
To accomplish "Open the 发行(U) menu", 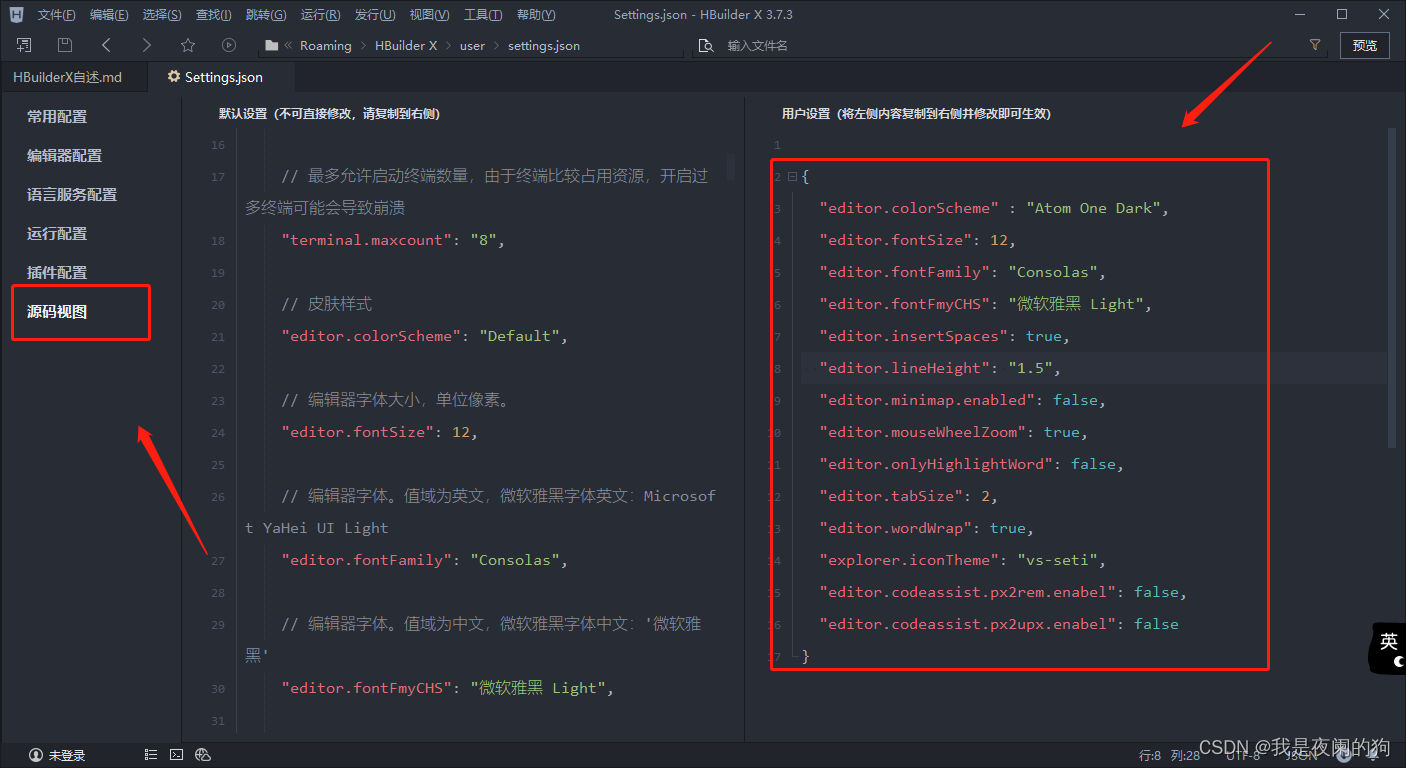I will 375,15.
